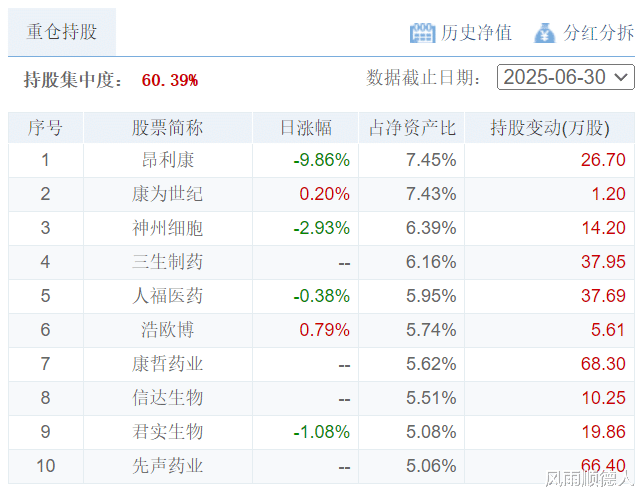Open stock 浩欧博
The height and width of the screenshot is (500, 644).
point(168,330)
